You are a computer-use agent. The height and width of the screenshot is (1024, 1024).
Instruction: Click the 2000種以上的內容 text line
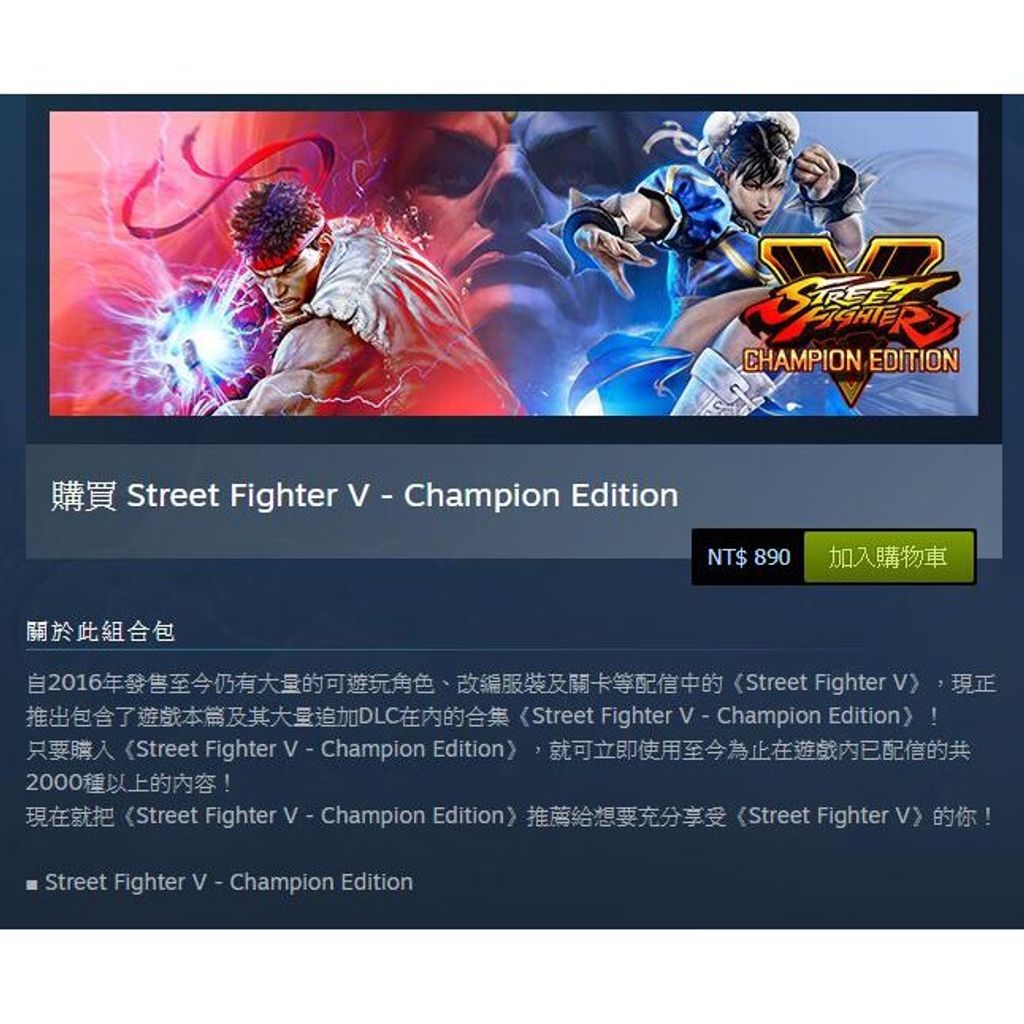pyautogui.click(x=129, y=783)
